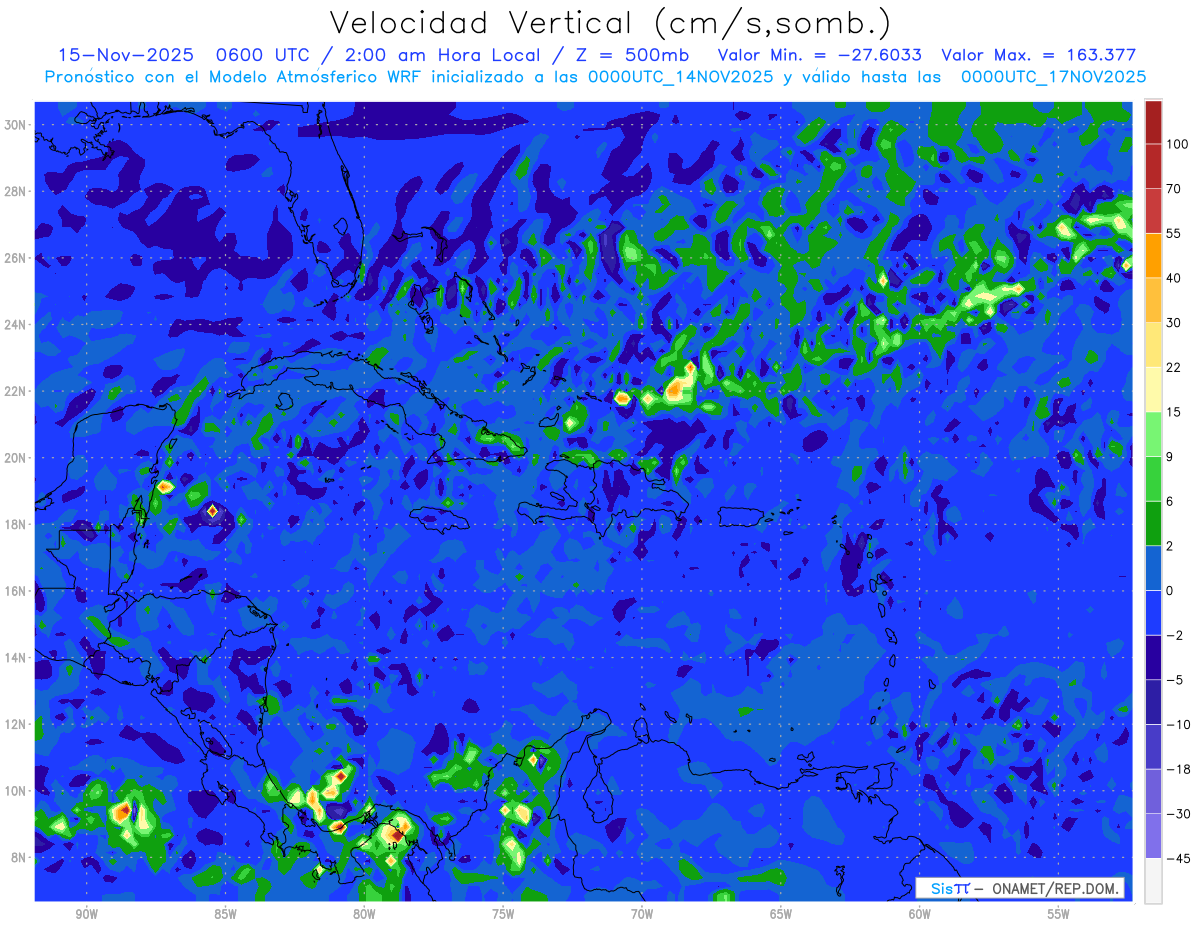1200x927 pixels.
Task: Click 'Valor Max. = 163.377' text
Action: point(1039,55)
